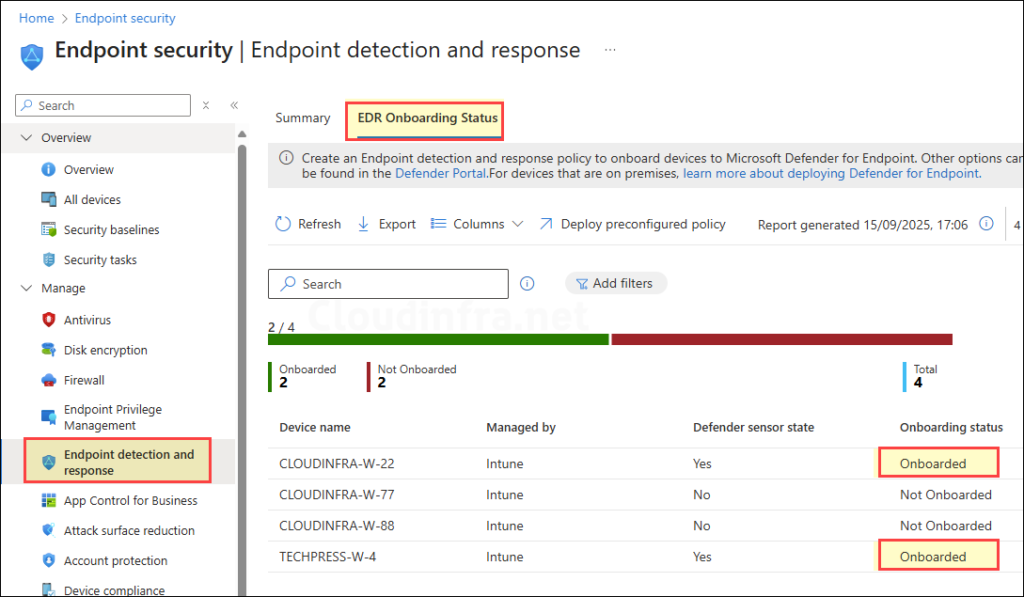The image size is (1024, 597).
Task: Click the Firewall icon
Action: 48,379
